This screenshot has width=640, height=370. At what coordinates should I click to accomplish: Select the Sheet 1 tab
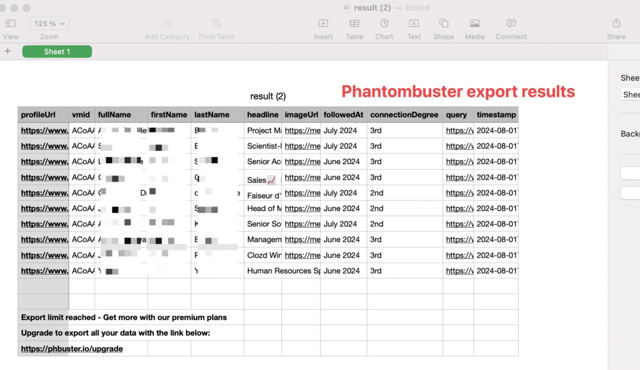tap(57, 52)
